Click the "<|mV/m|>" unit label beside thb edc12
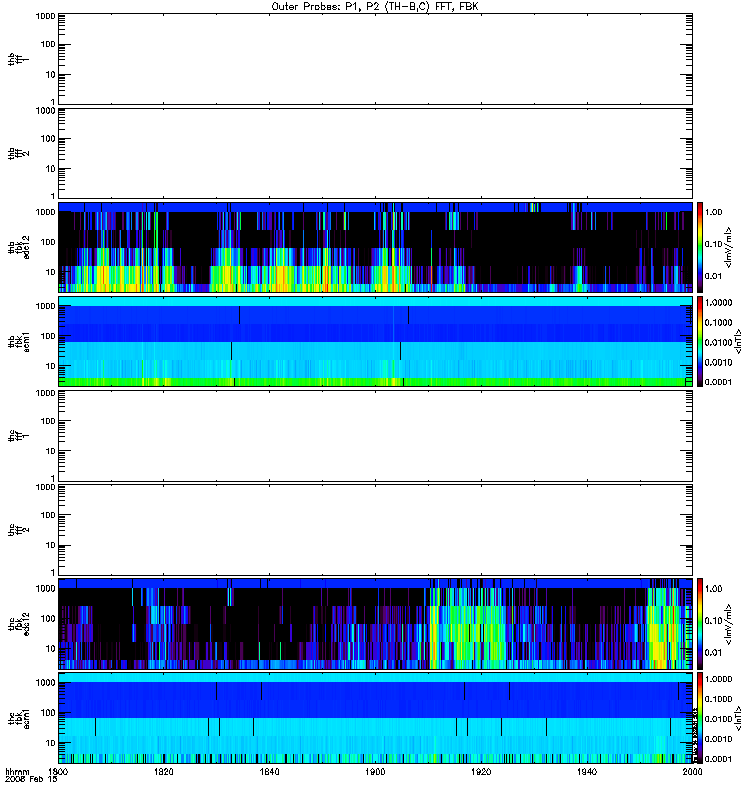750x800 pixels. pos(729,247)
